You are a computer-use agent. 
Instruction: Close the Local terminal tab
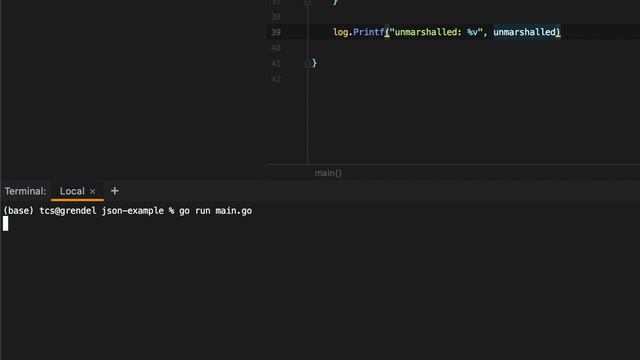(x=93, y=191)
